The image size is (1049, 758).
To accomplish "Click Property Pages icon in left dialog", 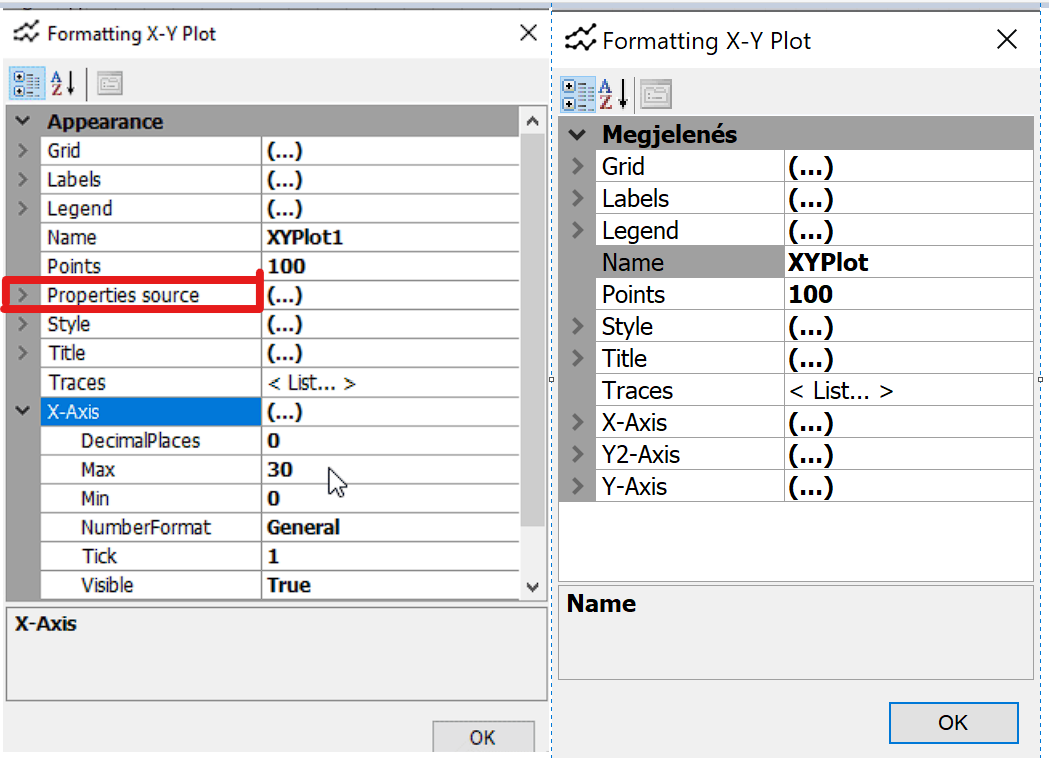I will click(110, 84).
